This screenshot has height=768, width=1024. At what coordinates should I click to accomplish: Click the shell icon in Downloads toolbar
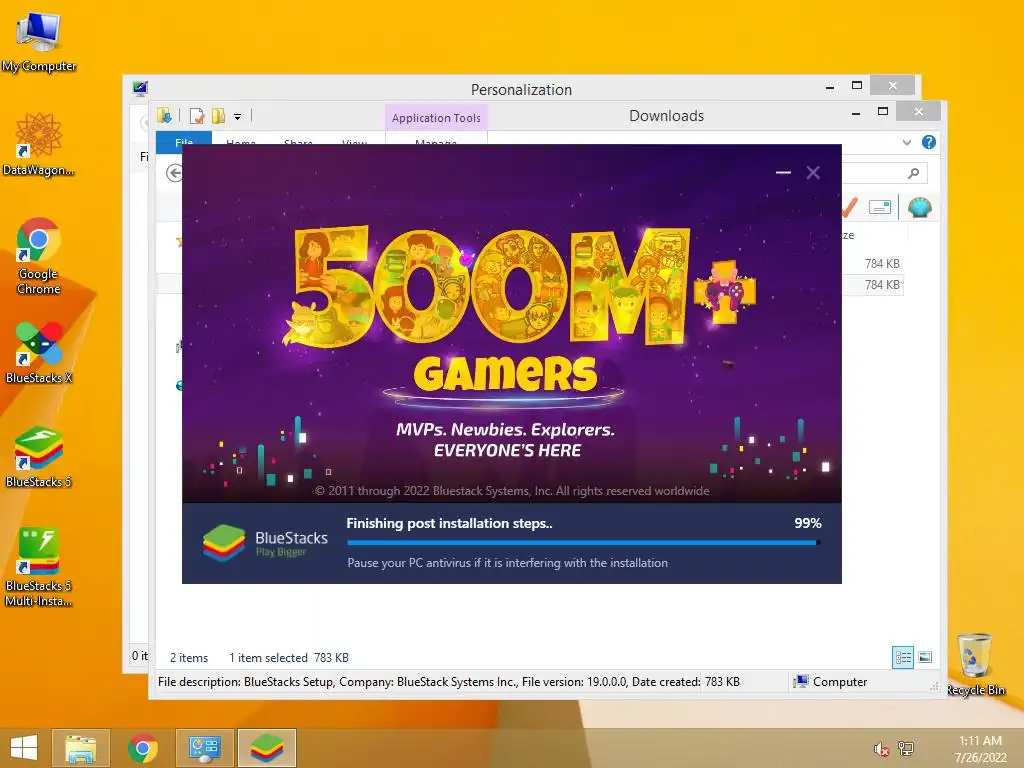coord(920,208)
